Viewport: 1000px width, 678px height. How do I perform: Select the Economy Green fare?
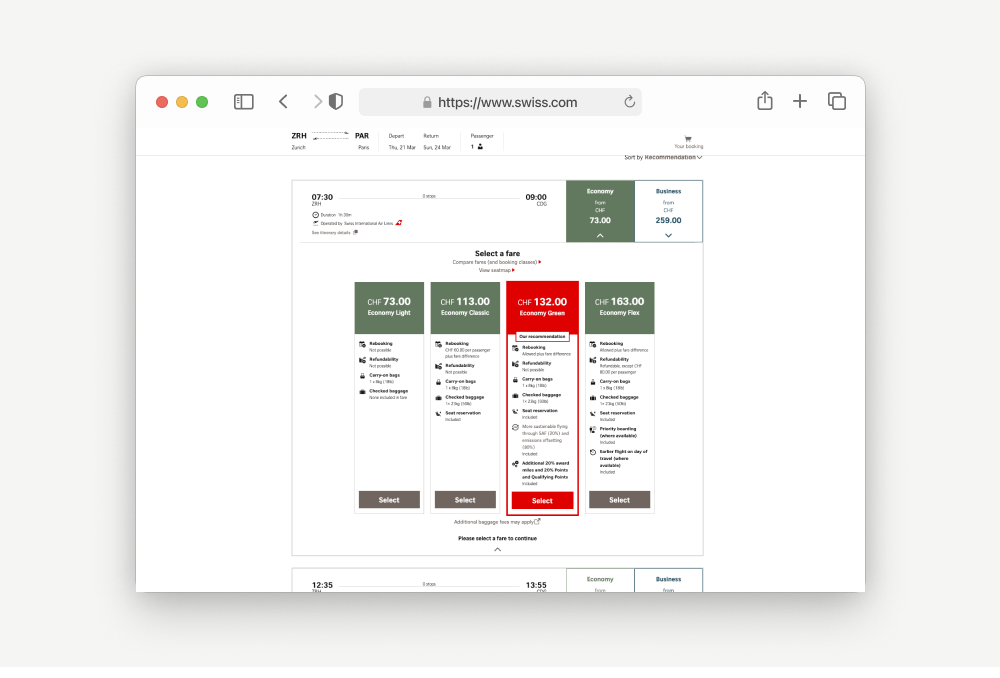tap(542, 501)
